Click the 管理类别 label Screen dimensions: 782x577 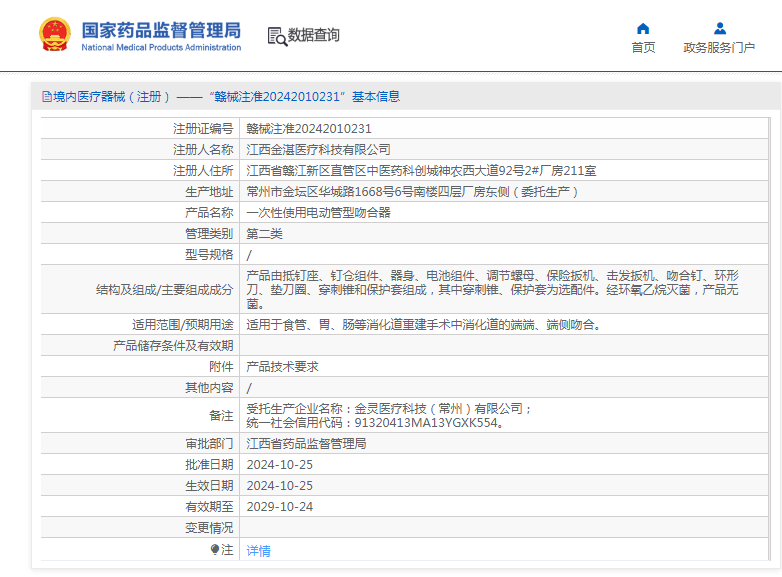(209, 233)
